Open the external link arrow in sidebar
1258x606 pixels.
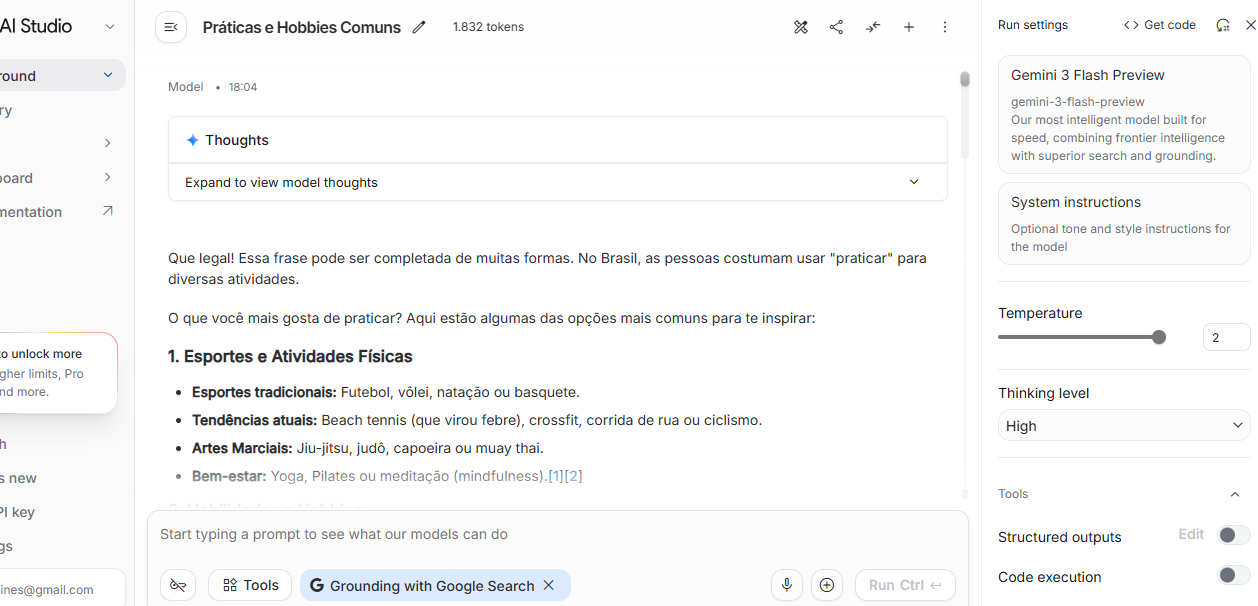(x=108, y=211)
